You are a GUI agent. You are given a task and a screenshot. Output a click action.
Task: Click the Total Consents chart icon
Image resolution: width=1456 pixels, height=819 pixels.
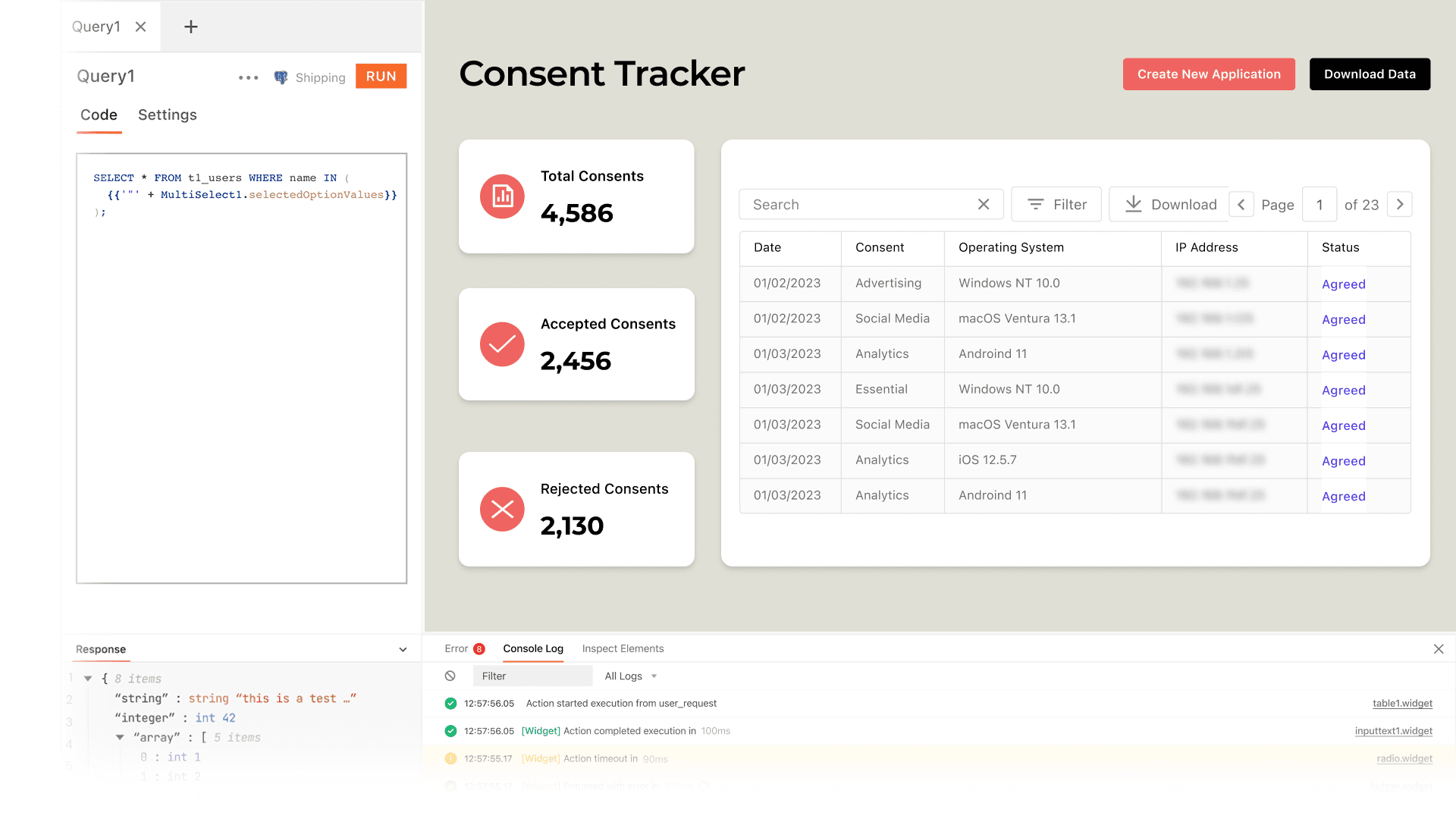coord(501,196)
